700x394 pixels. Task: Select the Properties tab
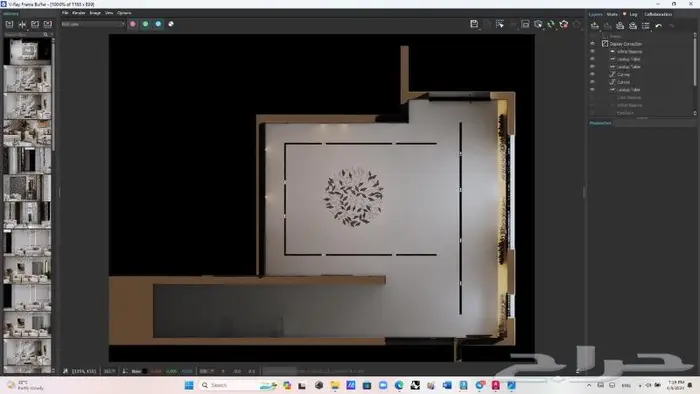pos(600,123)
